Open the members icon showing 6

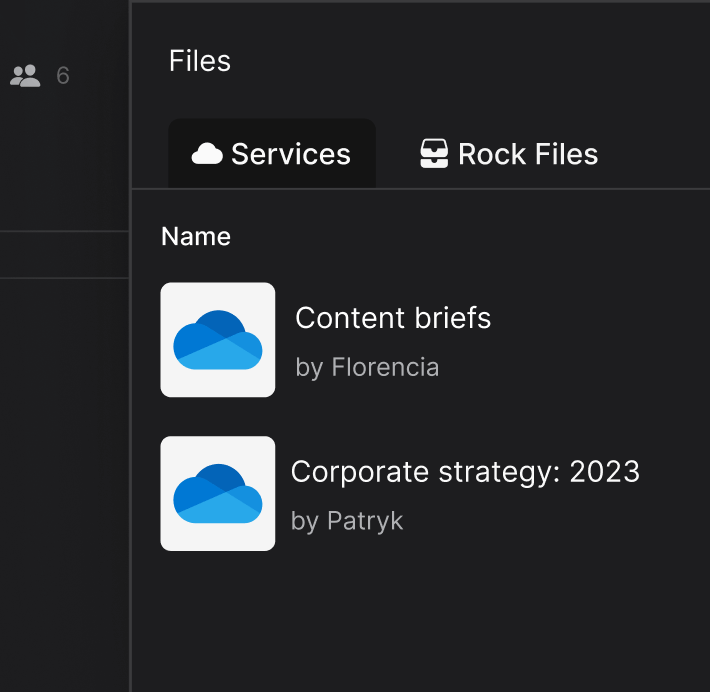tap(25, 76)
